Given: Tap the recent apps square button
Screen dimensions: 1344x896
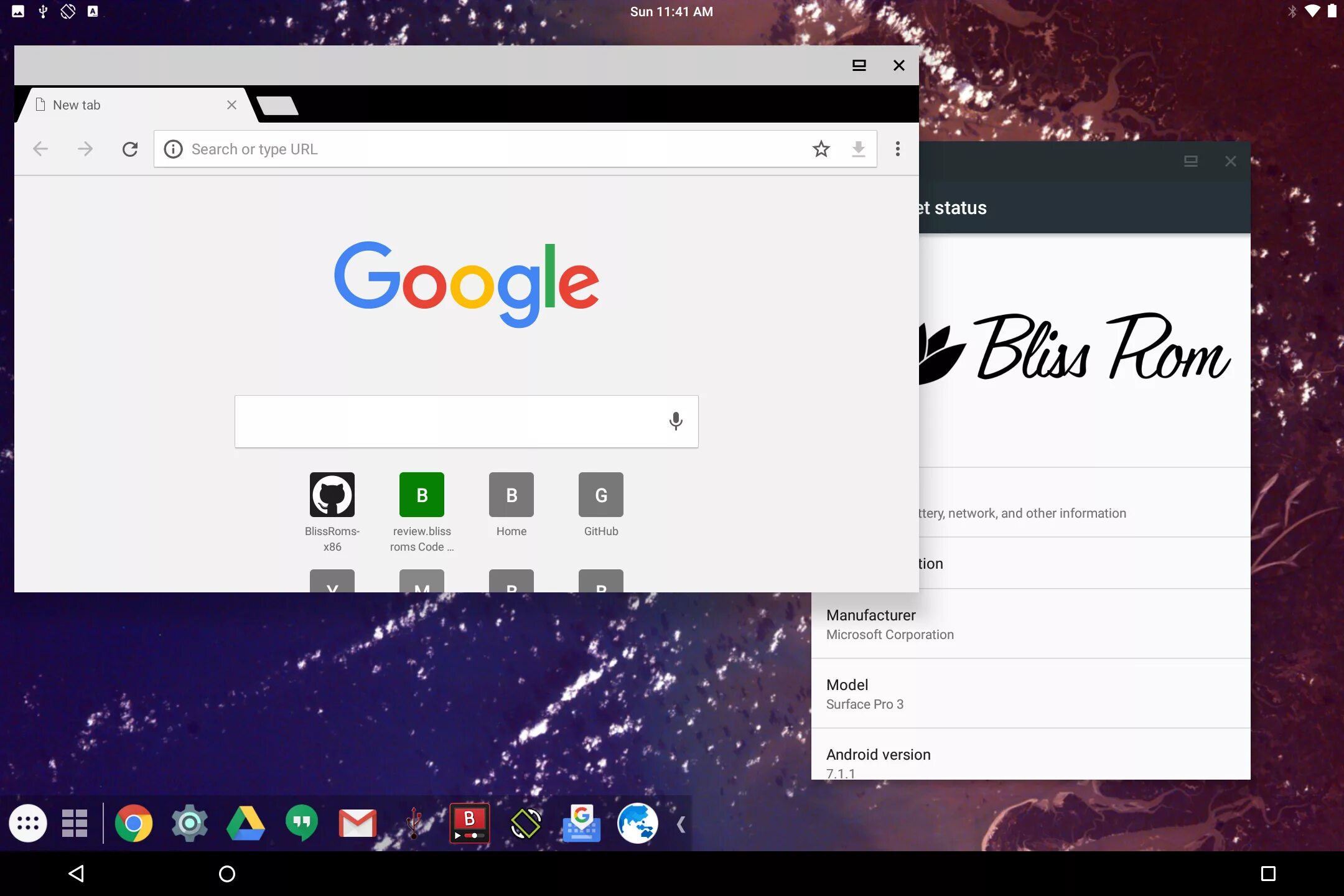Looking at the screenshot, I should point(1268,874).
